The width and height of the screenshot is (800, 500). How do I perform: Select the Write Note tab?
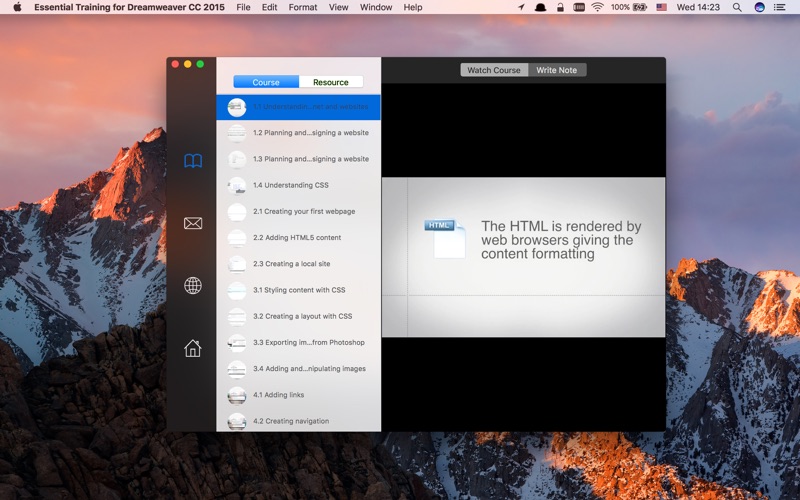pos(557,70)
